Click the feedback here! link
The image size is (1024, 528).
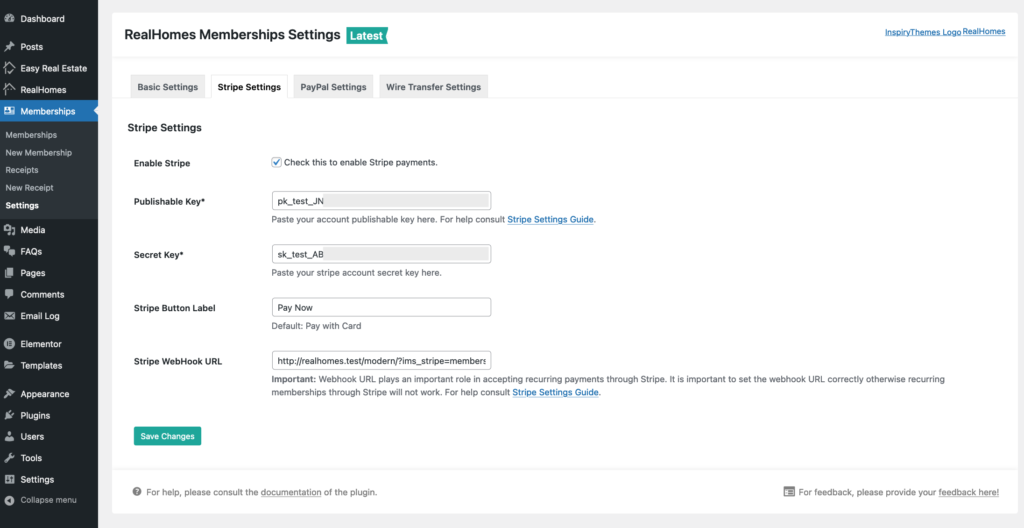968,492
